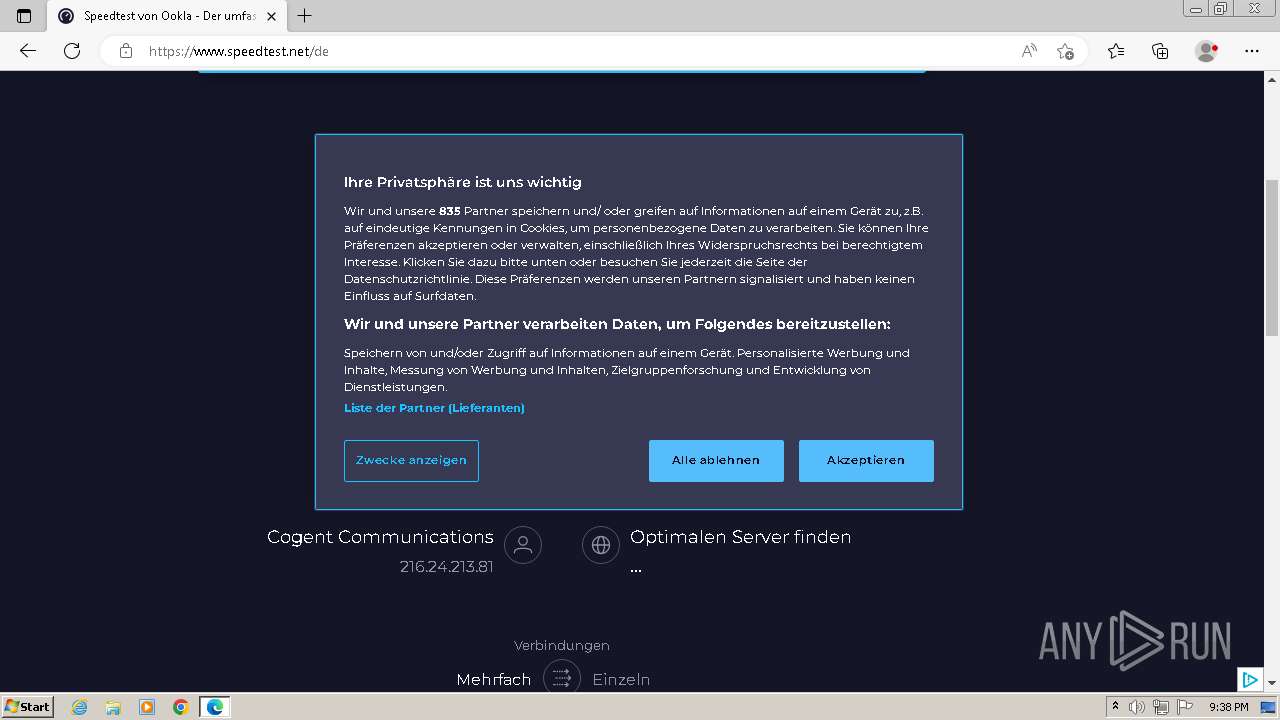Click the globe server icon
This screenshot has width=1280, height=720.
point(601,545)
